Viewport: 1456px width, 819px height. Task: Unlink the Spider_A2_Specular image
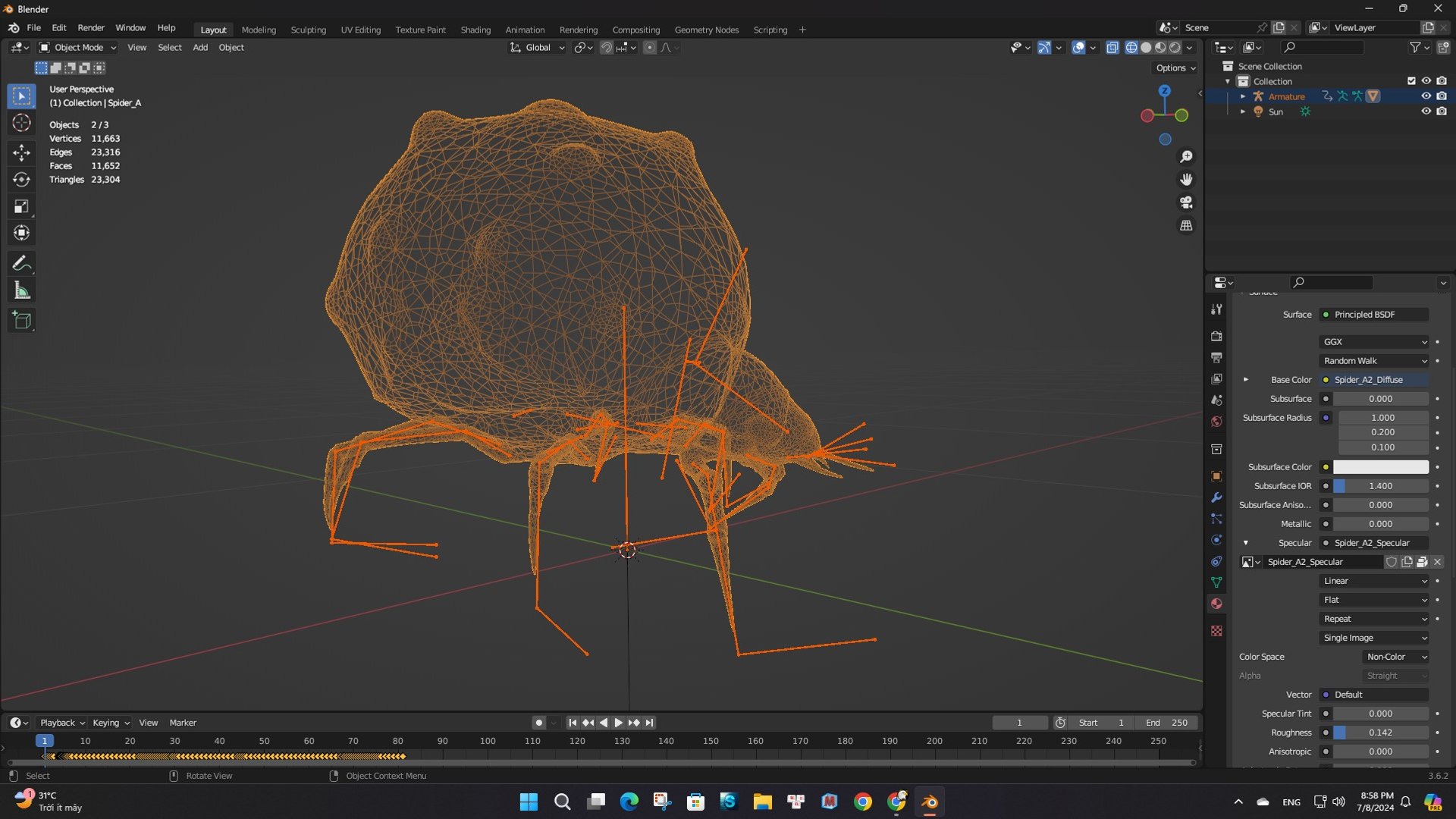(x=1437, y=562)
